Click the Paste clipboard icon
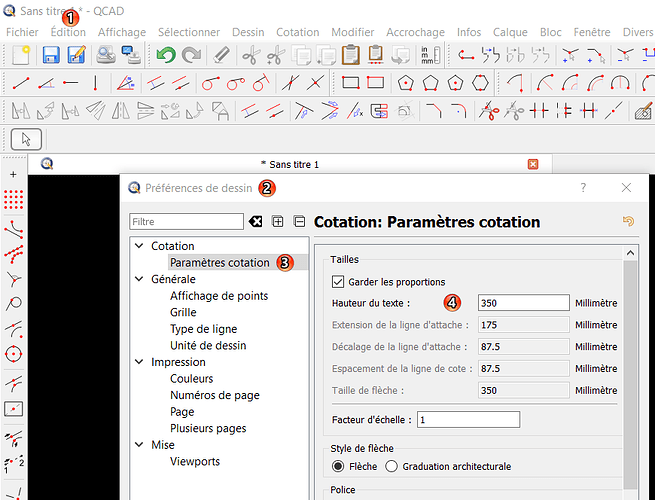Screen dimensions: 655x500 (x=350, y=55)
